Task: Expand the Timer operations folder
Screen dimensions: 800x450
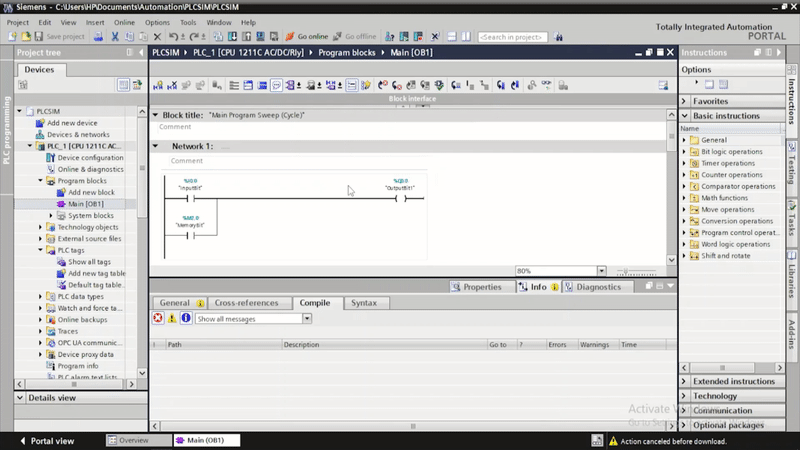Action: [x=685, y=163]
